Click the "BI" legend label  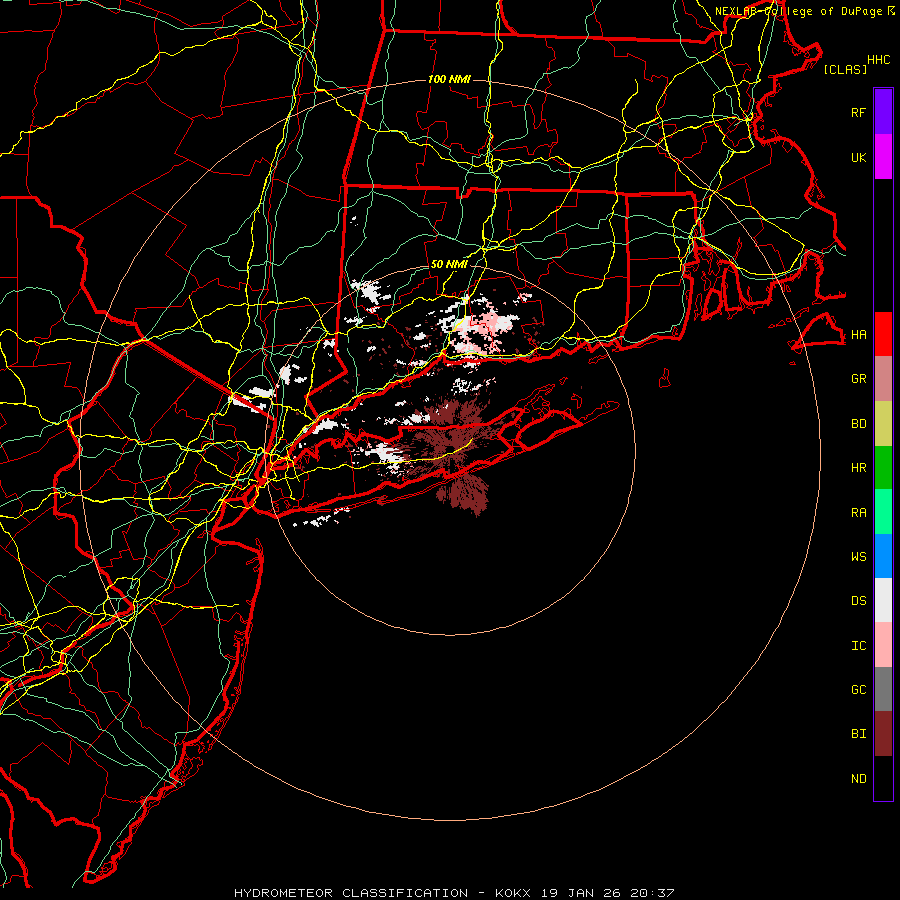click(x=858, y=734)
